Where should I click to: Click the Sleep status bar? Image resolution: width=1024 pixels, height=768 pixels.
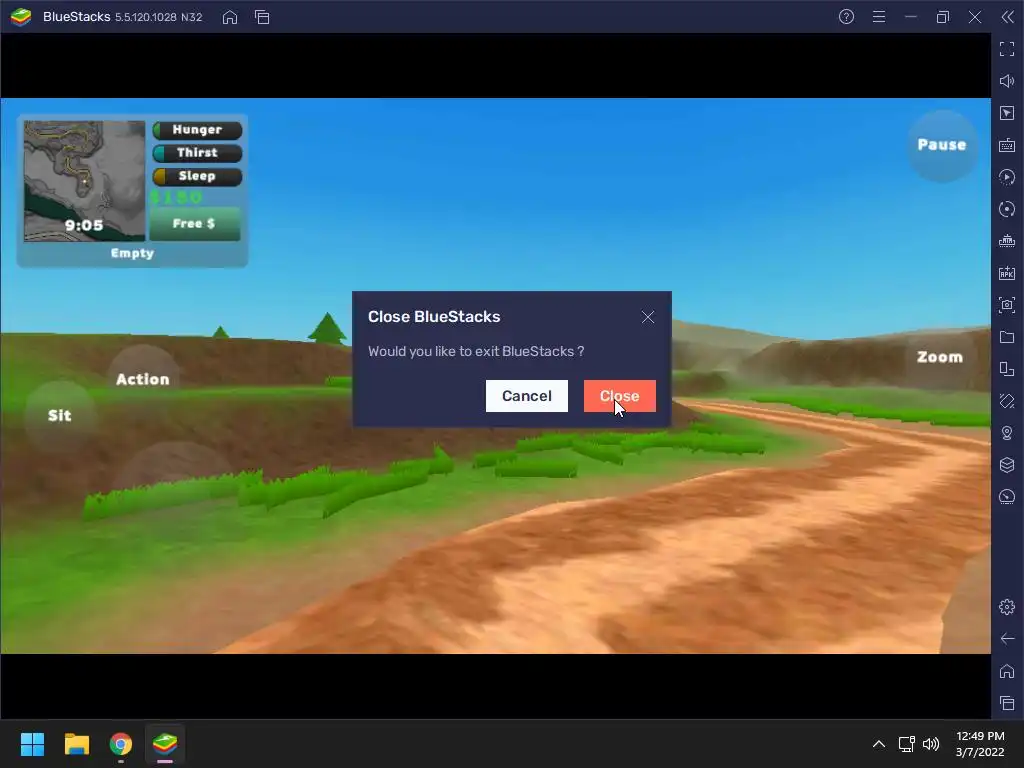pos(197,176)
